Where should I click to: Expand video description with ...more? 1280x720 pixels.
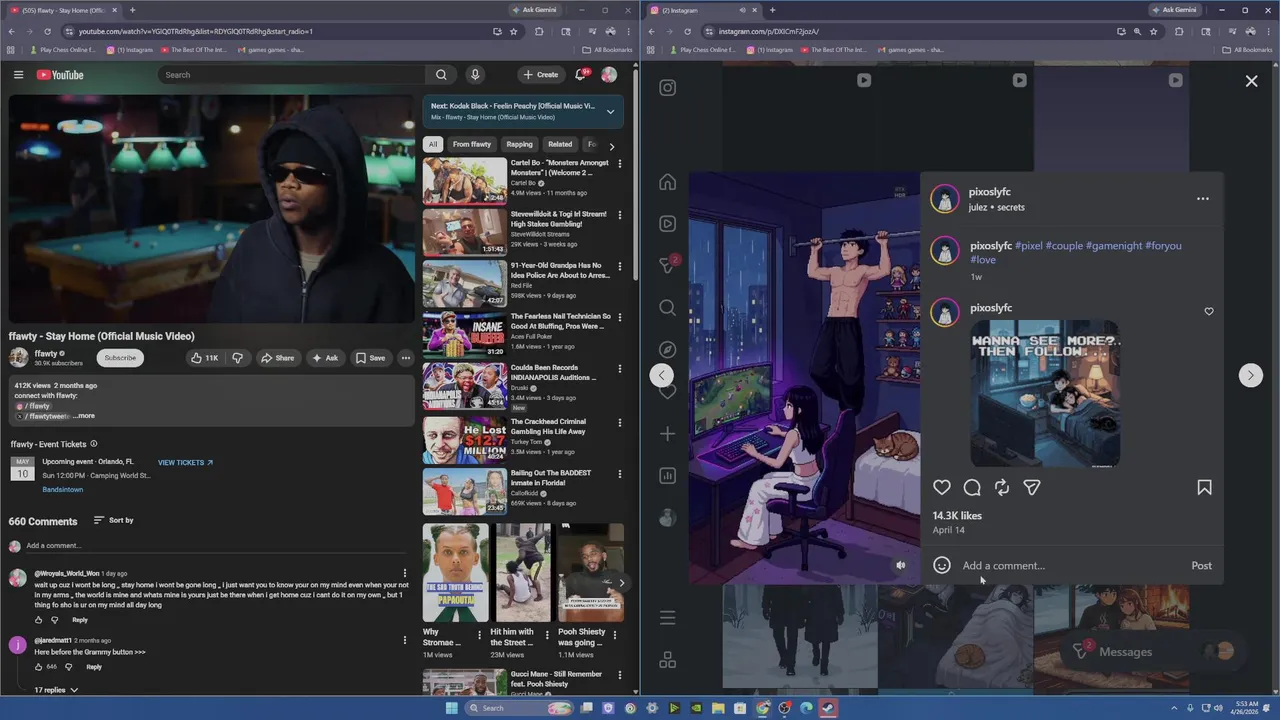pyautogui.click(x=85, y=416)
